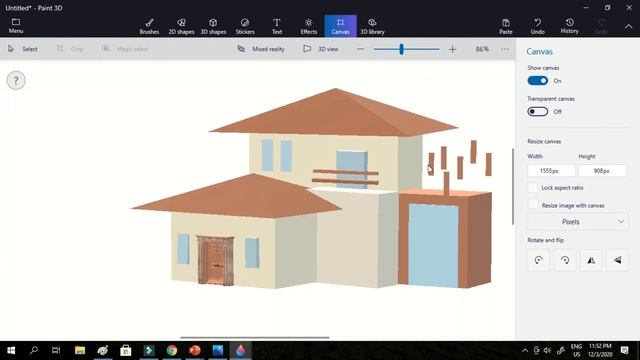This screenshot has height=360, width=640.
Task: Click the Crop tool
Action: [x=70, y=49]
